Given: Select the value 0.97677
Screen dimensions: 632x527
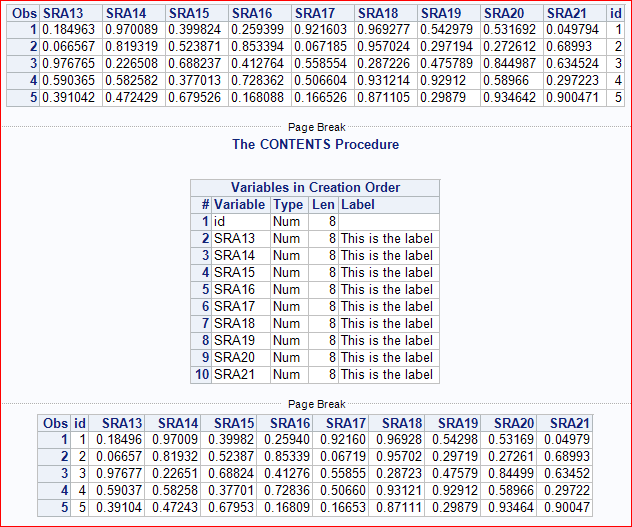Looking at the screenshot, I should point(119,473).
